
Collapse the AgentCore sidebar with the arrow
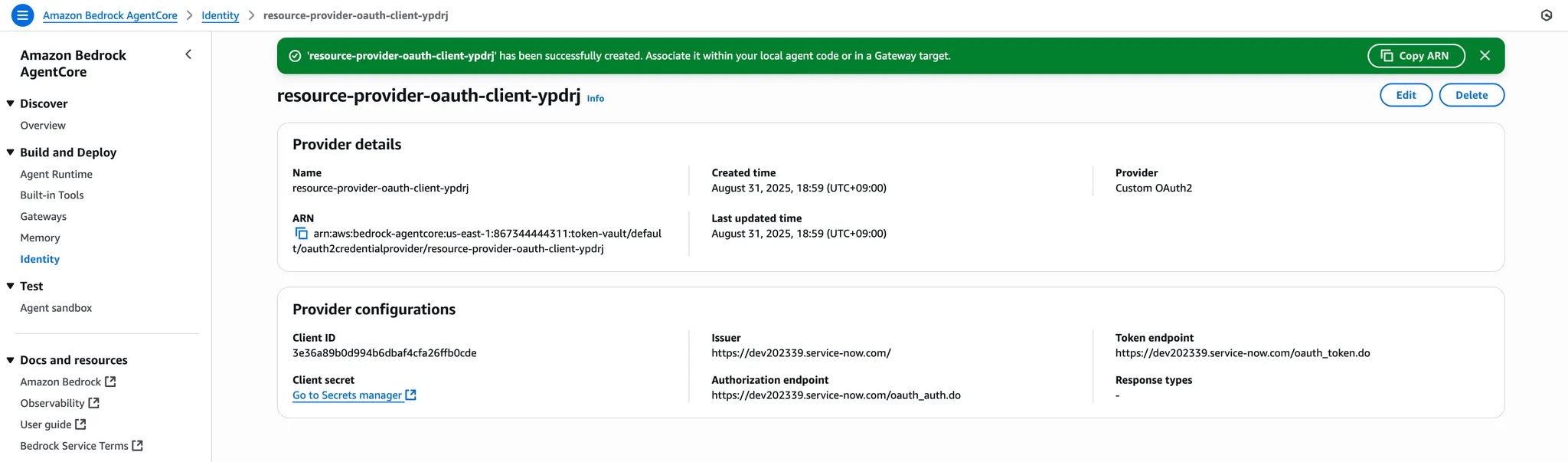188,54
